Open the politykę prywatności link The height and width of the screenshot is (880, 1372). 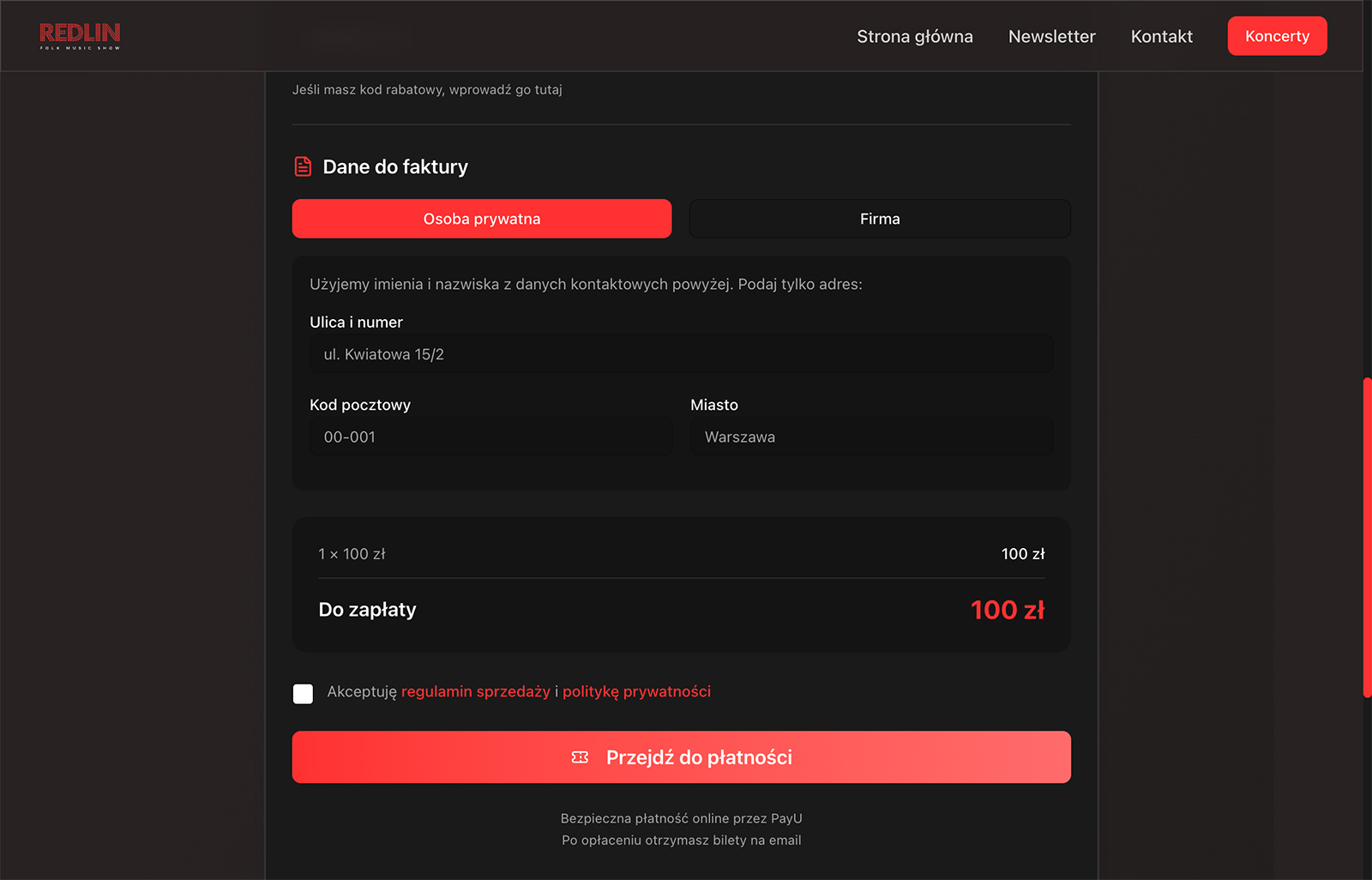(x=636, y=691)
